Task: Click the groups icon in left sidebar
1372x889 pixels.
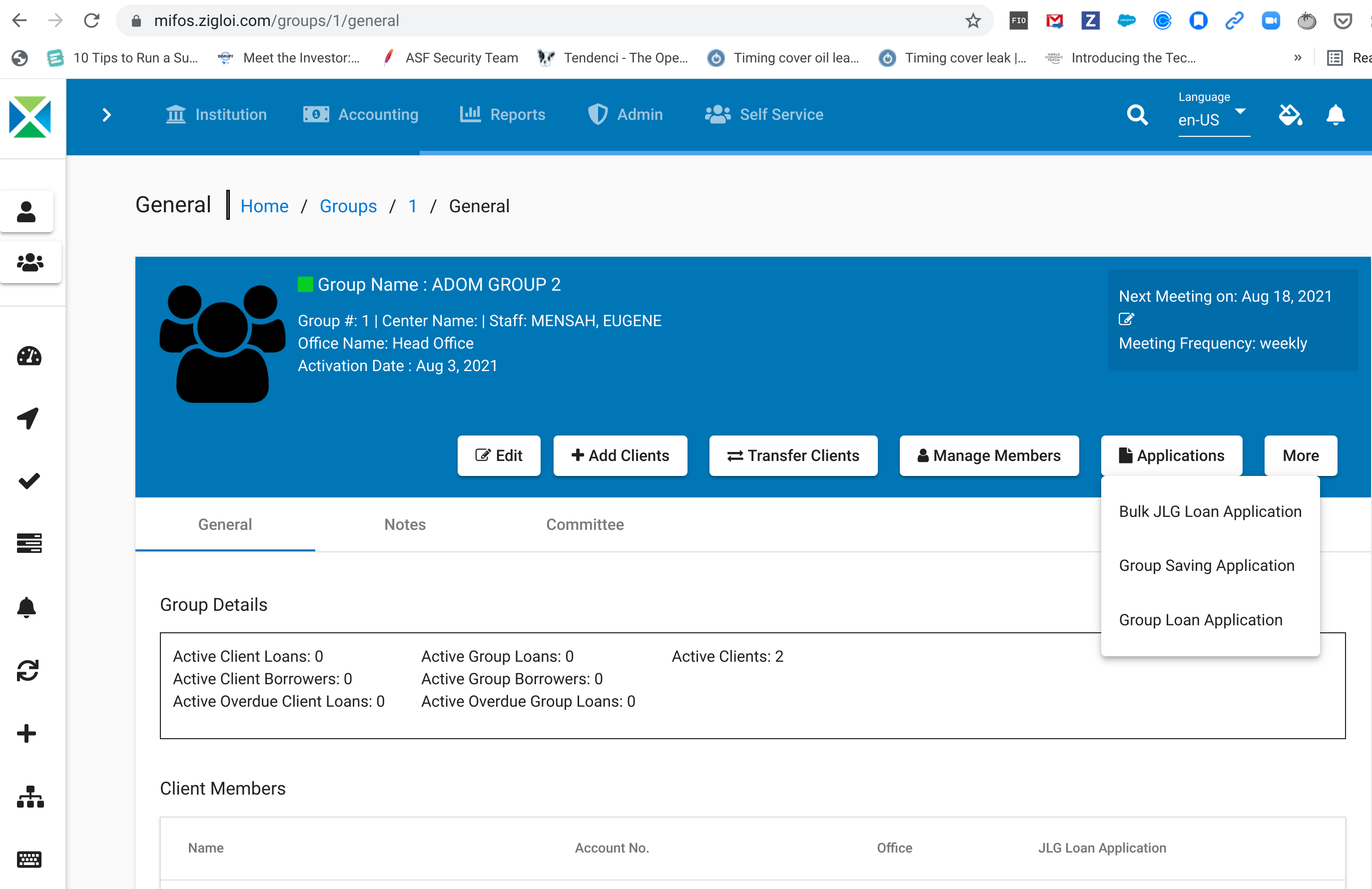Action: (30, 263)
